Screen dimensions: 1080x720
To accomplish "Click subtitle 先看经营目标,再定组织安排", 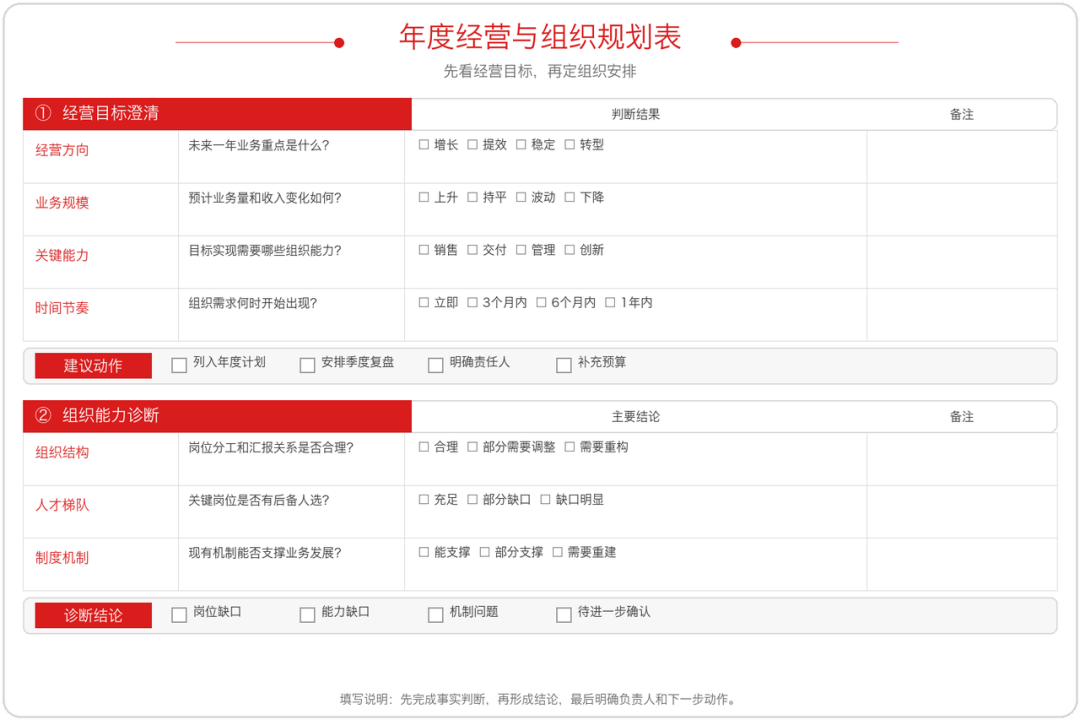I will click(539, 71).
